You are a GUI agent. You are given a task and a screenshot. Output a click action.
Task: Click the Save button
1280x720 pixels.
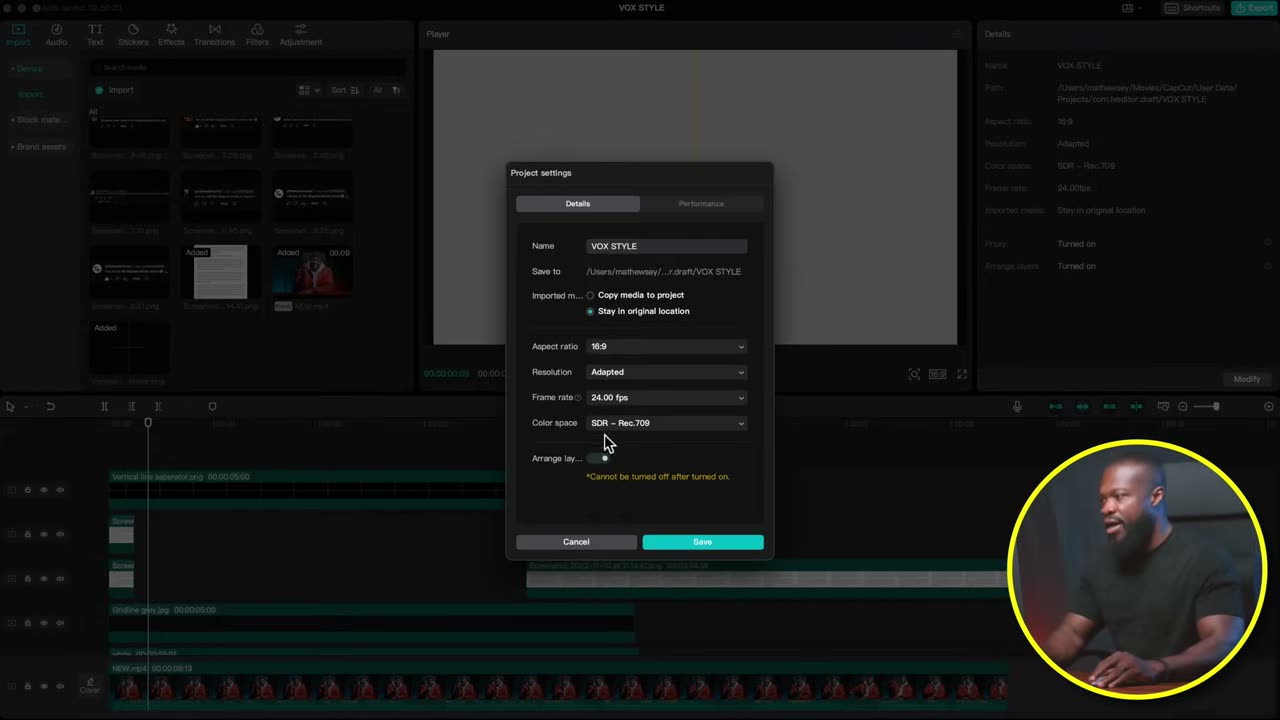click(703, 542)
